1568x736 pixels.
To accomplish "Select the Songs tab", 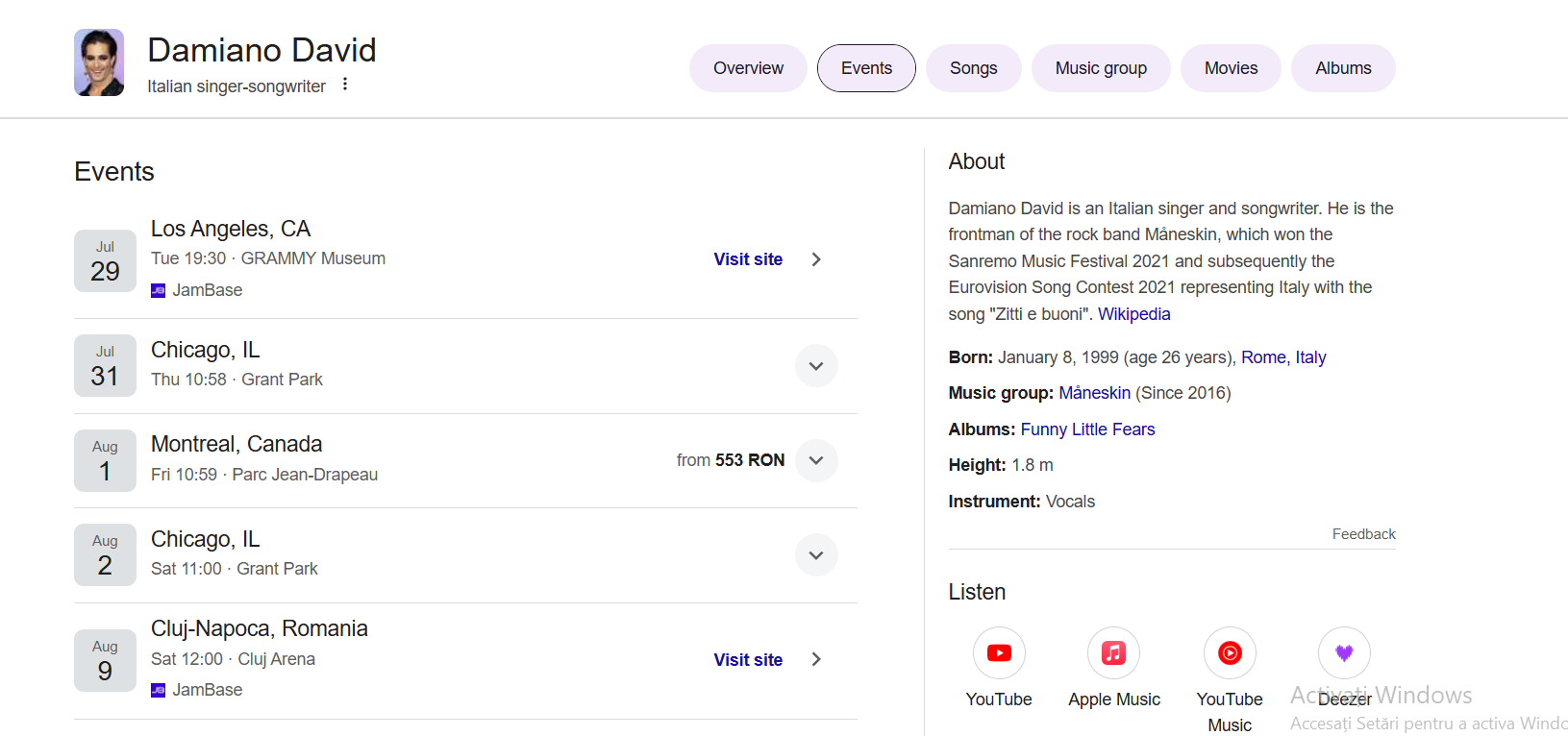I will coord(973,68).
